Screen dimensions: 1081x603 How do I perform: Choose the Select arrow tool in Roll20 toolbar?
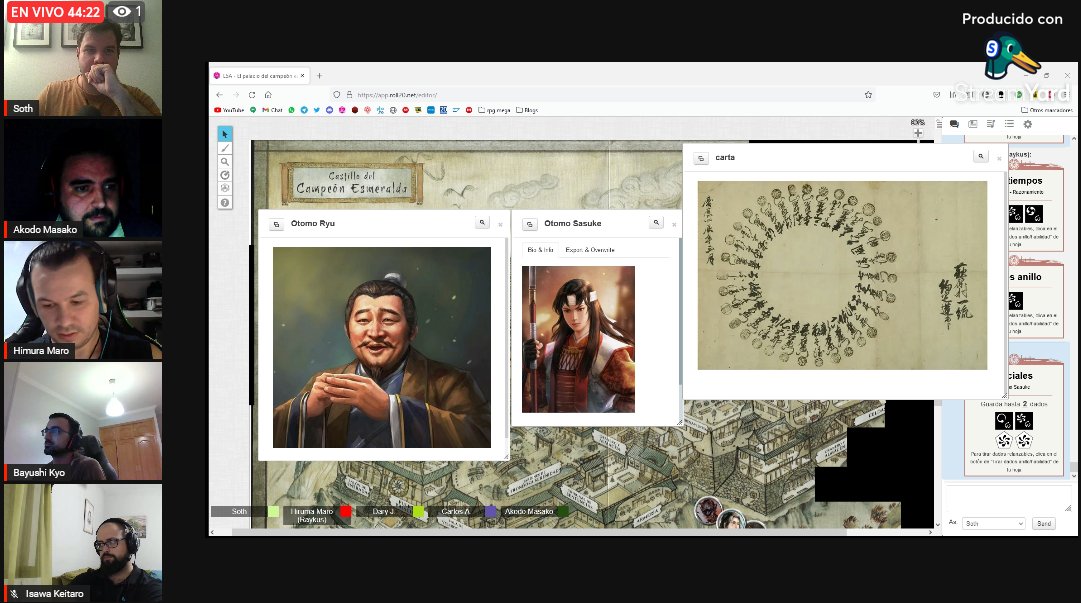[225, 134]
